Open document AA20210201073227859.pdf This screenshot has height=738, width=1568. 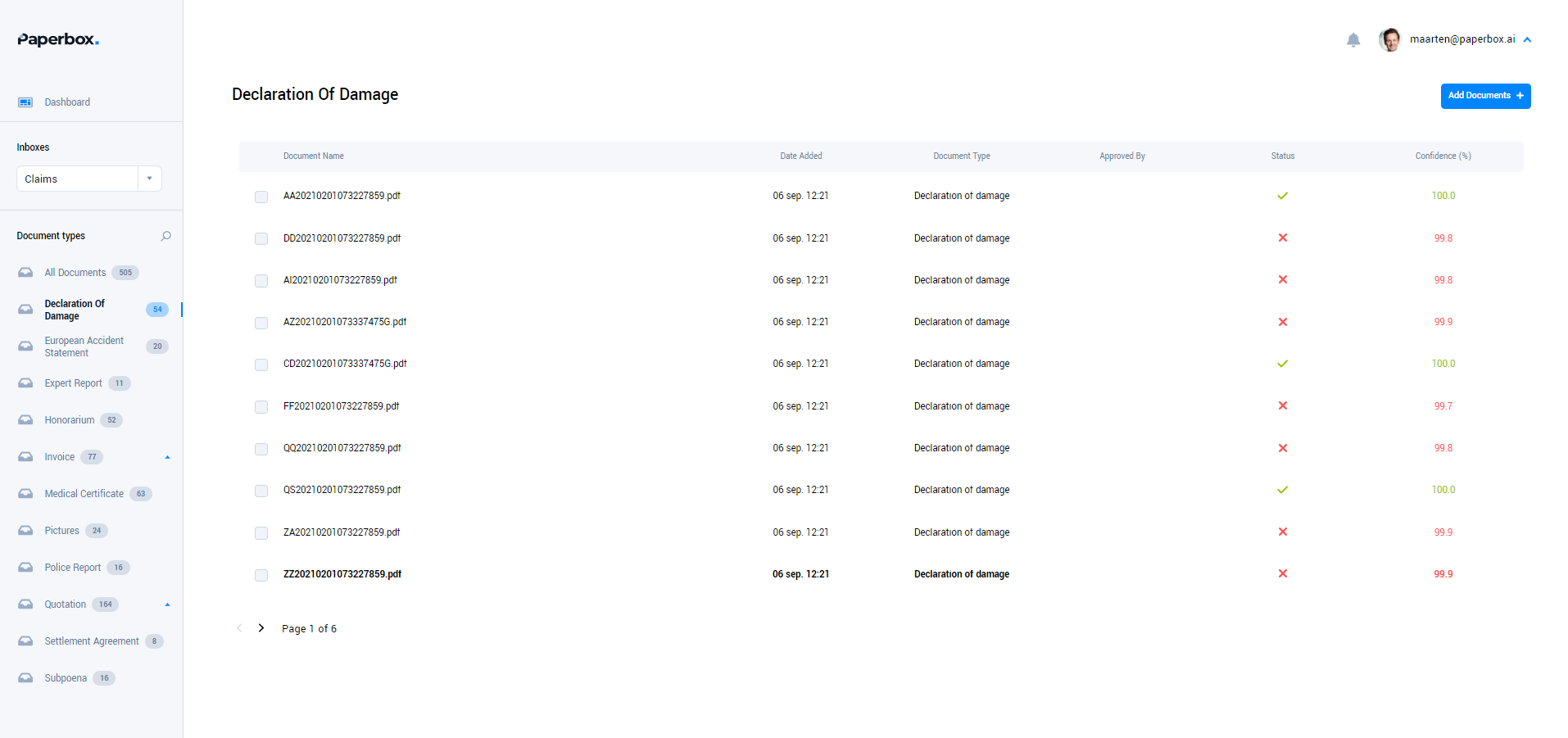click(x=342, y=196)
